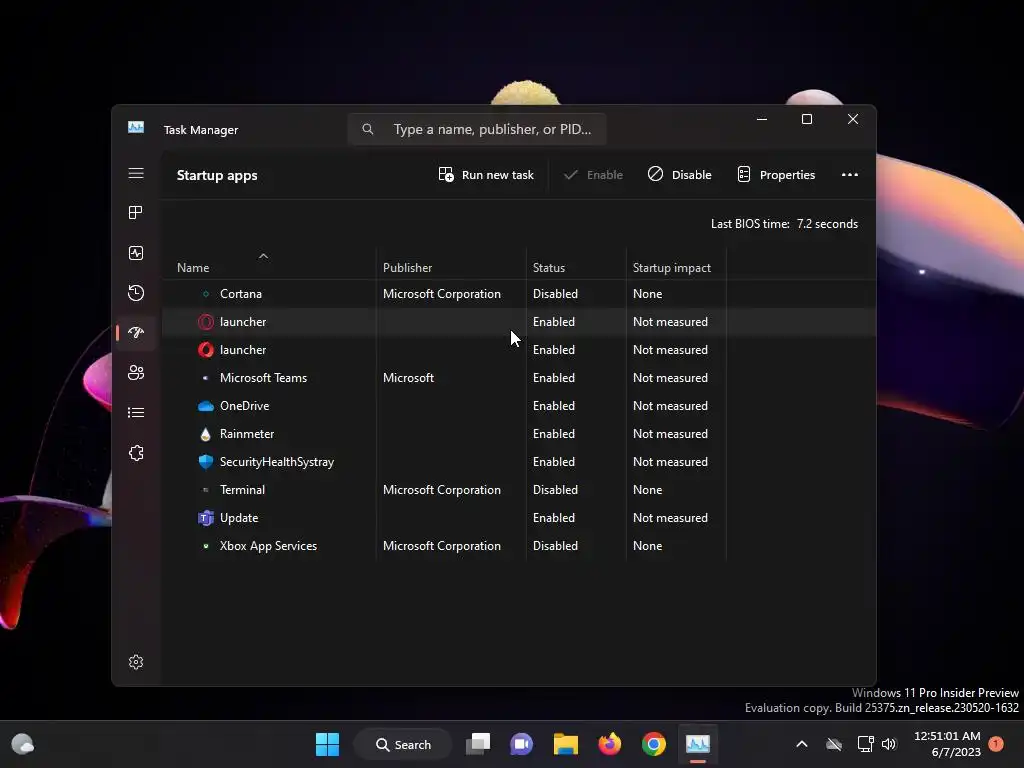This screenshot has width=1024, height=768.
Task: Click None impact in the Terminal row
Action: (647, 490)
